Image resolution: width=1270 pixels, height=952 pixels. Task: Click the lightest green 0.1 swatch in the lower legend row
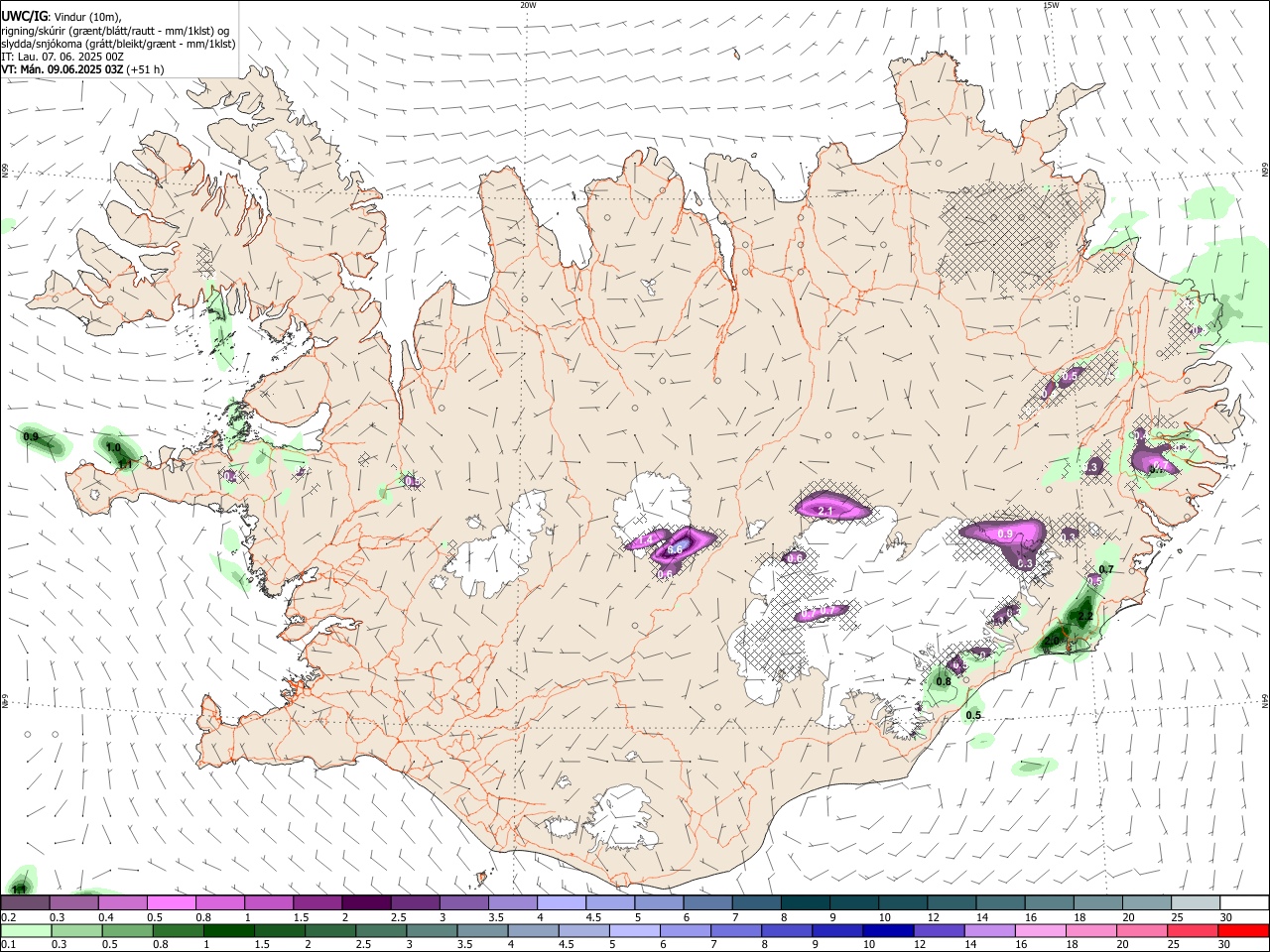[26, 930]
